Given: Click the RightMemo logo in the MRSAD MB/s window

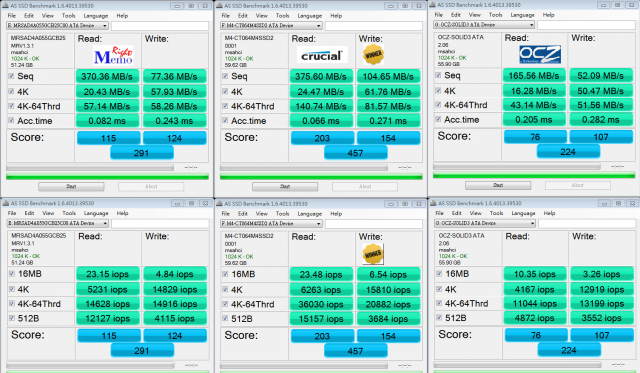Looking at the screenshot, I should tap(113, 56).
